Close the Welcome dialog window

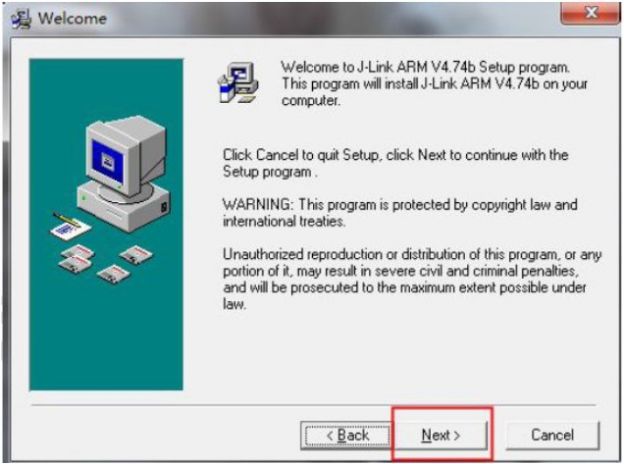click(x=590, y=13)
